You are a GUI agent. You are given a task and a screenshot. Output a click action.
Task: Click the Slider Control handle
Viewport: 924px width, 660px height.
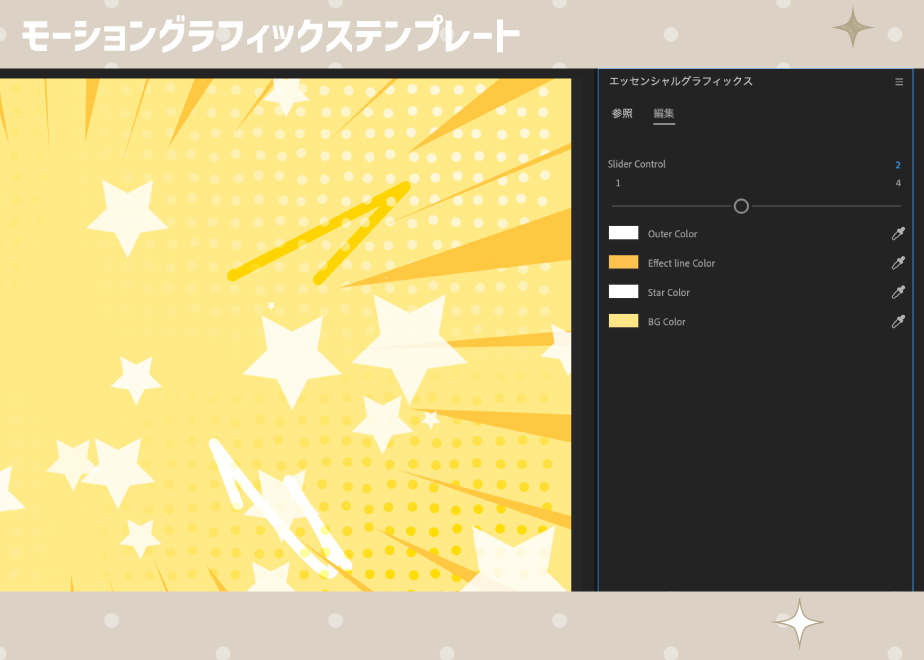pyautogui.click(x=741, y=206)
